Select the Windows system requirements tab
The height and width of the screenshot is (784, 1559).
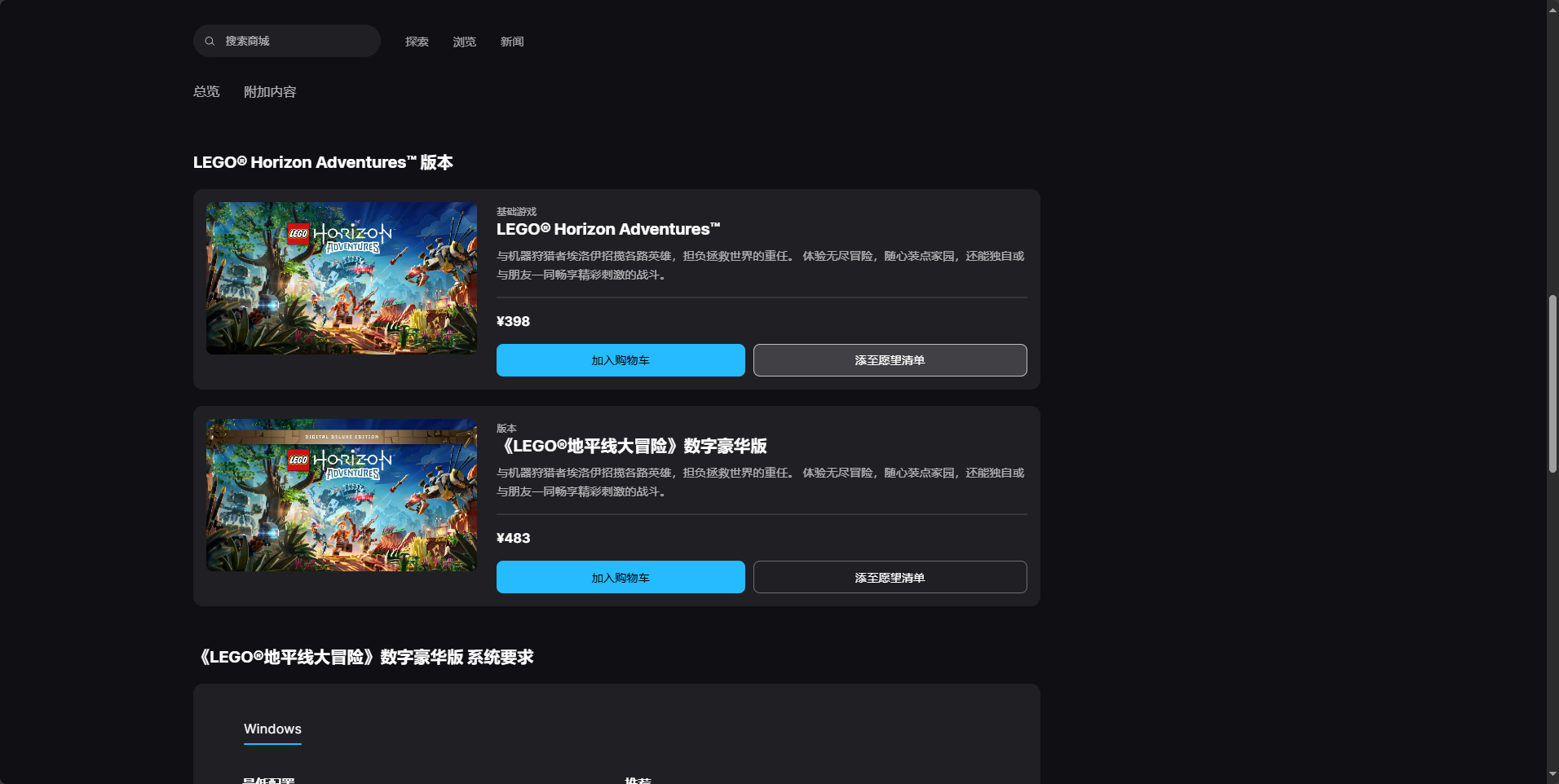[x=272, y=729]
